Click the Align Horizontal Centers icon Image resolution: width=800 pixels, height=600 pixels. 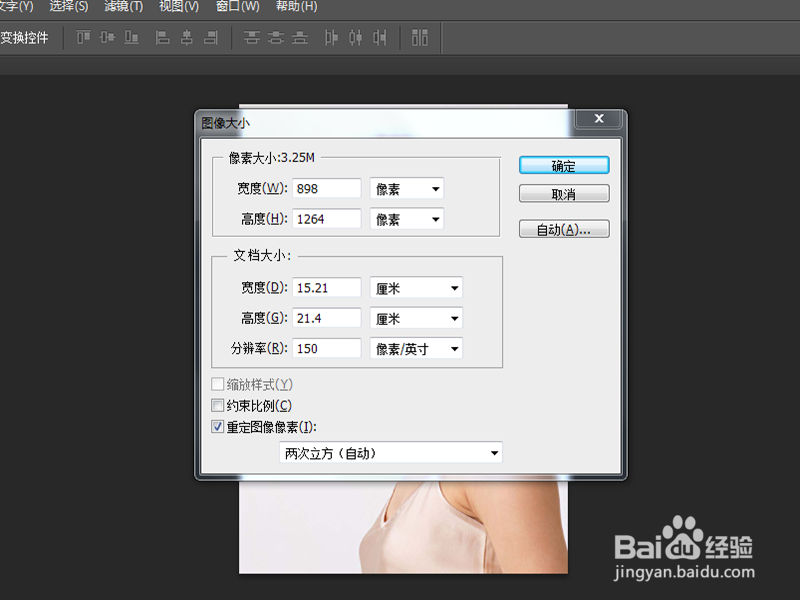187,37
